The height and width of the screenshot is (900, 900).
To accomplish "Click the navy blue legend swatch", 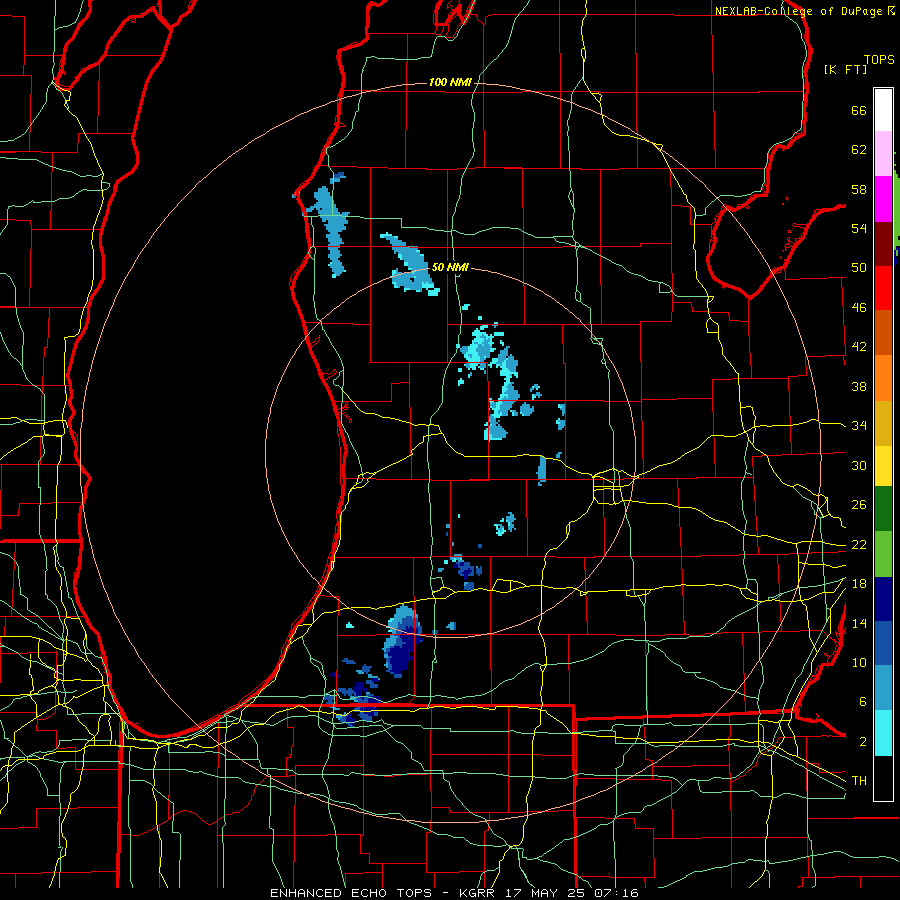I will point(883,599).
